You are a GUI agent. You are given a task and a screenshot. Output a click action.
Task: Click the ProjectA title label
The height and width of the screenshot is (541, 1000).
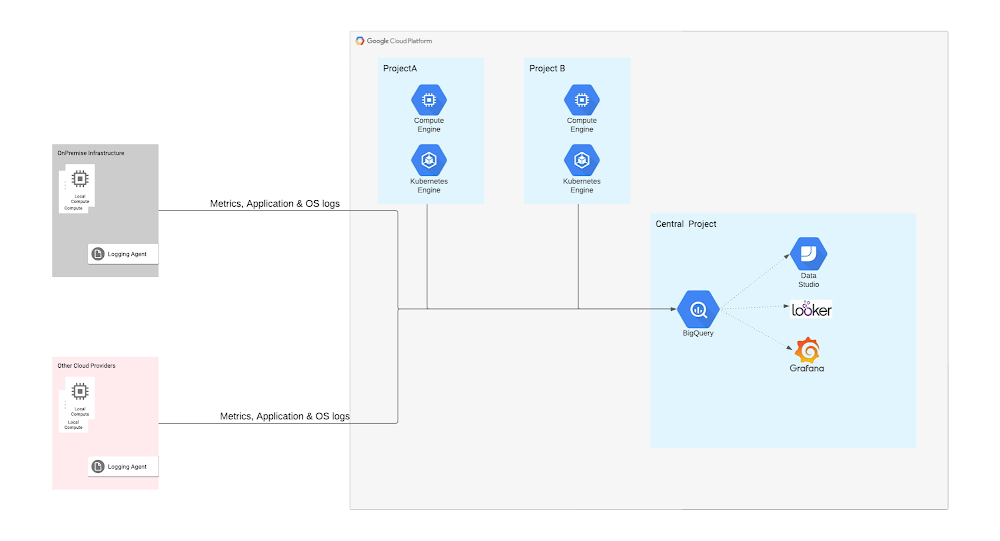coord(400,68)
